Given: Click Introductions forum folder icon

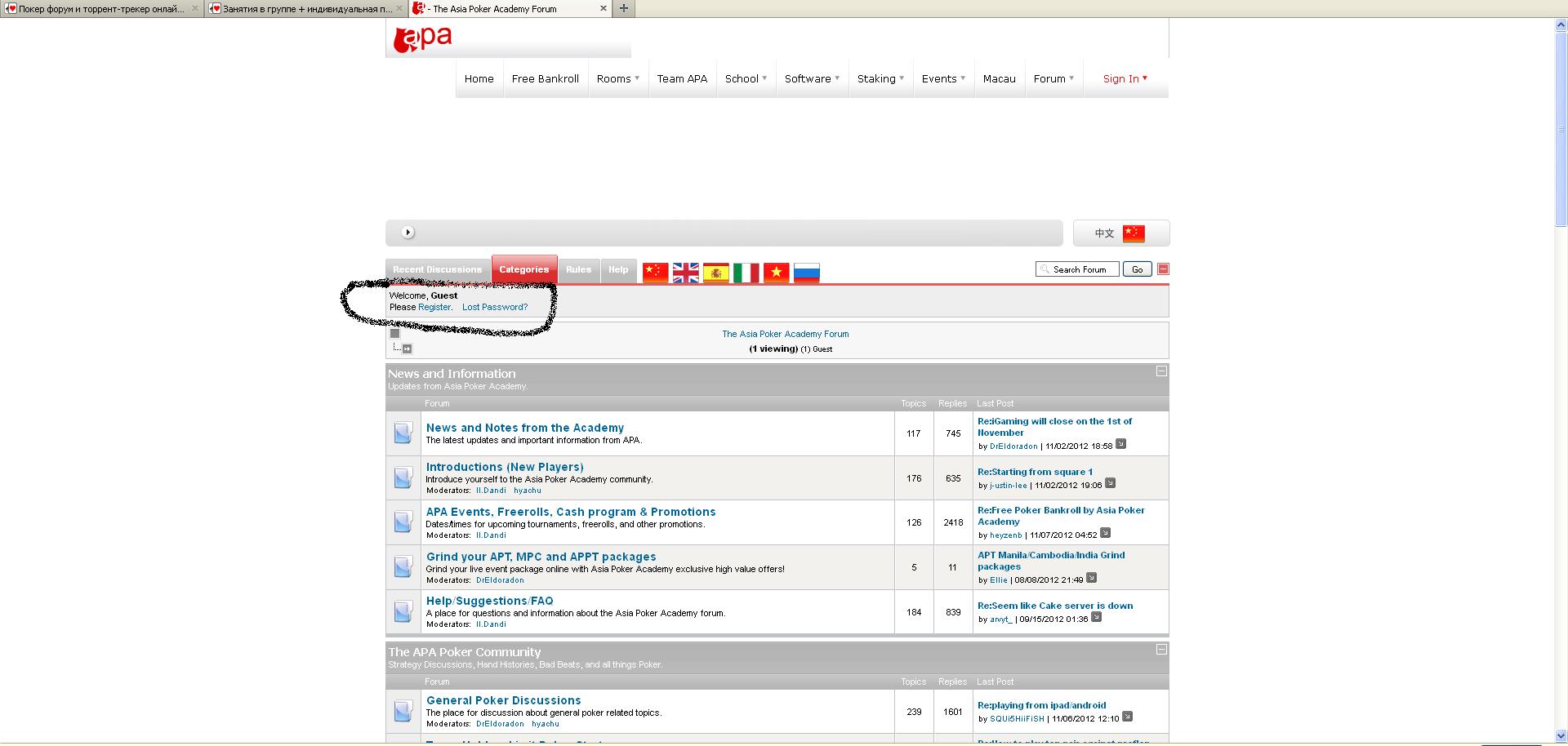Looking at the screenshot, I should click(403, 477).
